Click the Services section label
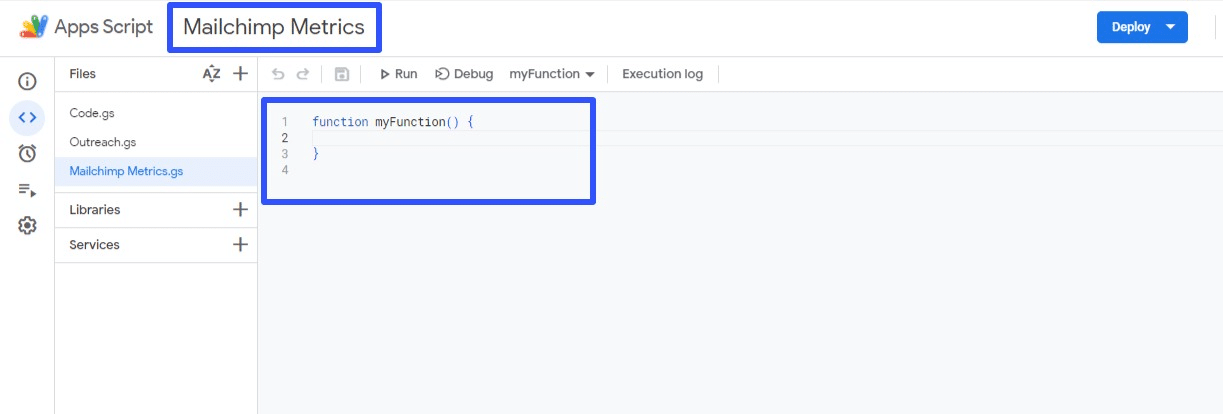The width and height of the screenshot is (1223, 414). (94, 245)
